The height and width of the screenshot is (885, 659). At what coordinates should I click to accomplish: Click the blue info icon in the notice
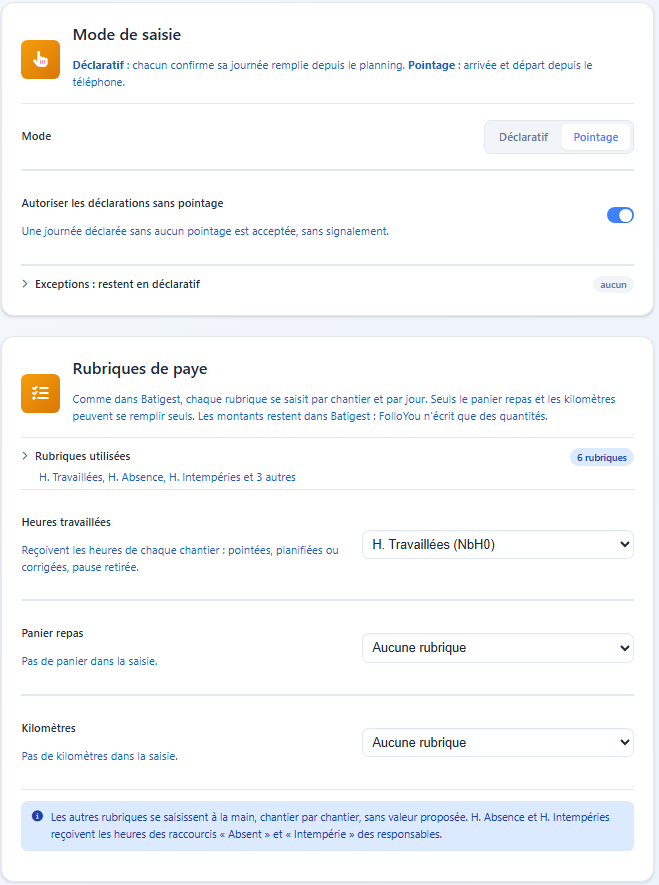(37, 816)
